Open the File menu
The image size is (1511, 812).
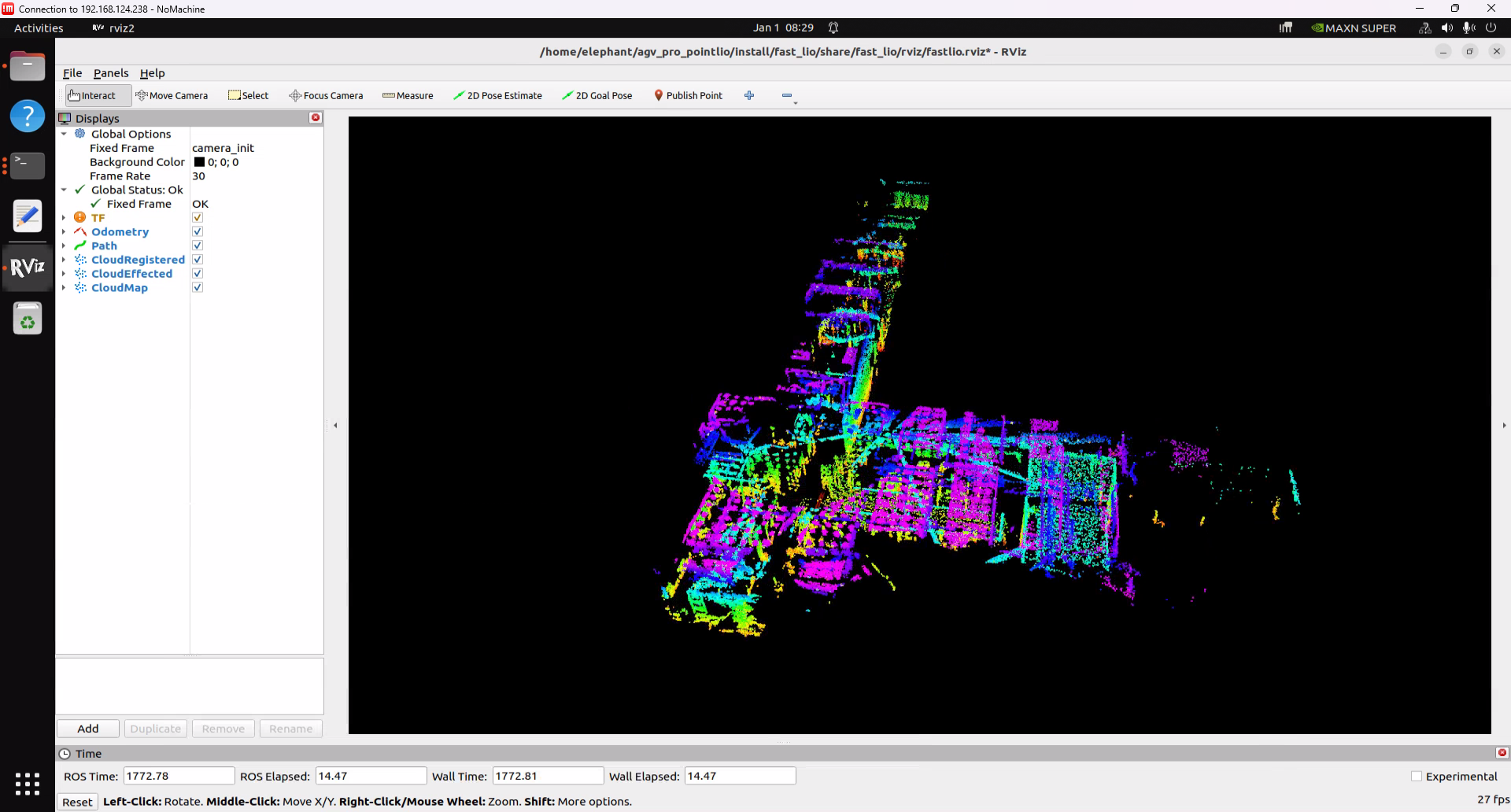[72, 73]
